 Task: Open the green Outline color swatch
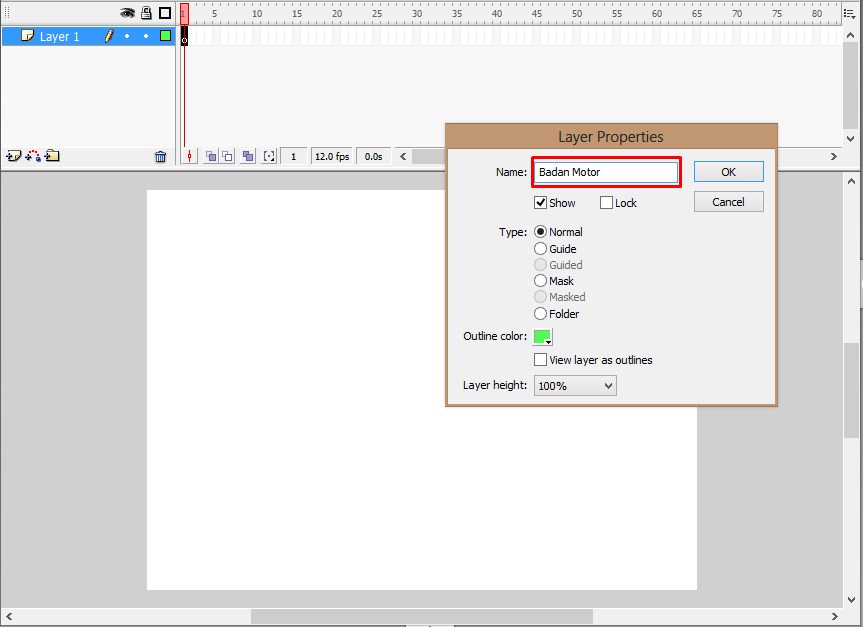pos(542,337)
